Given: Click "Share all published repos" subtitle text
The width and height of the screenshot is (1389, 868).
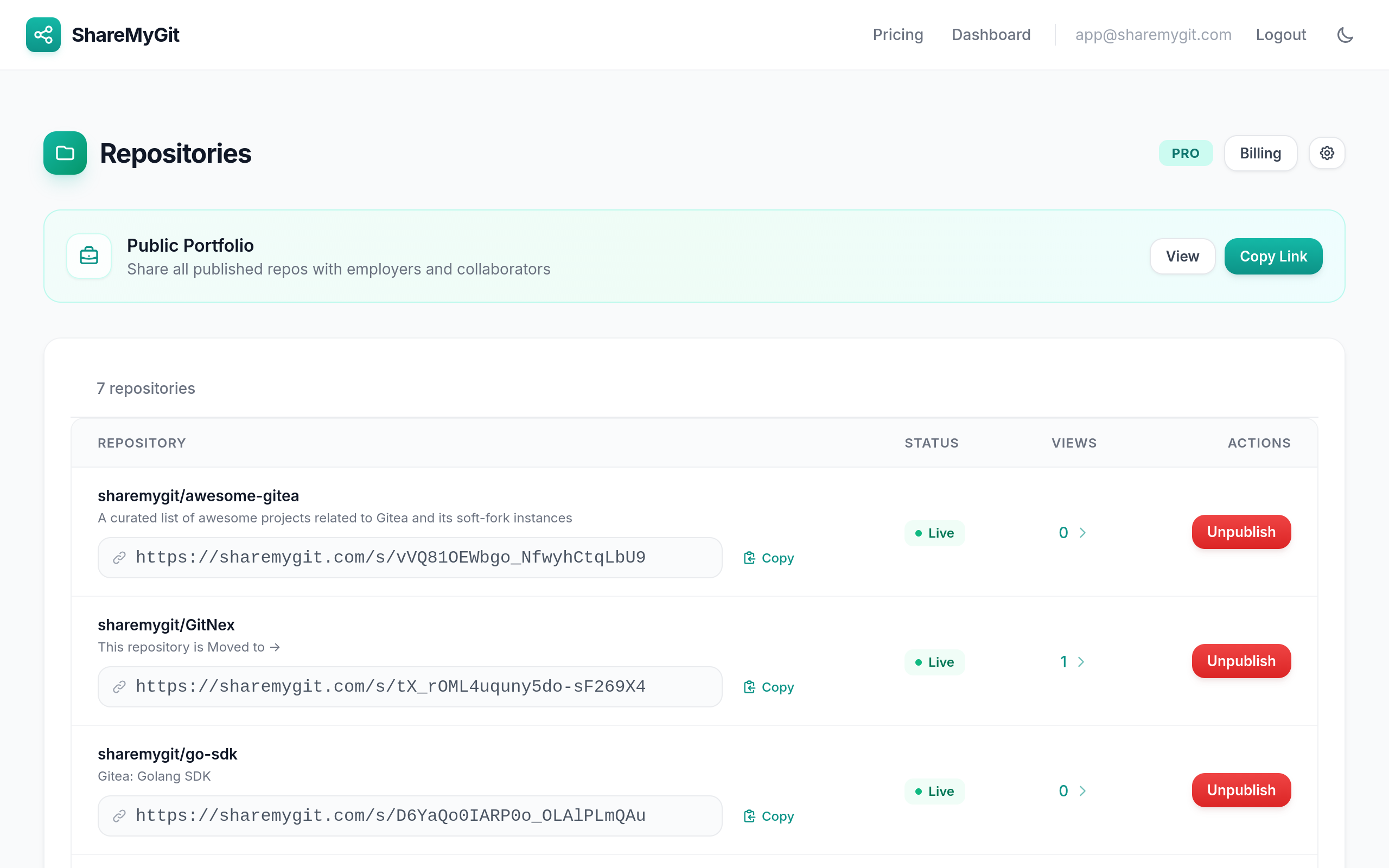Looking at the screenshot, I should tap(339, 269).
